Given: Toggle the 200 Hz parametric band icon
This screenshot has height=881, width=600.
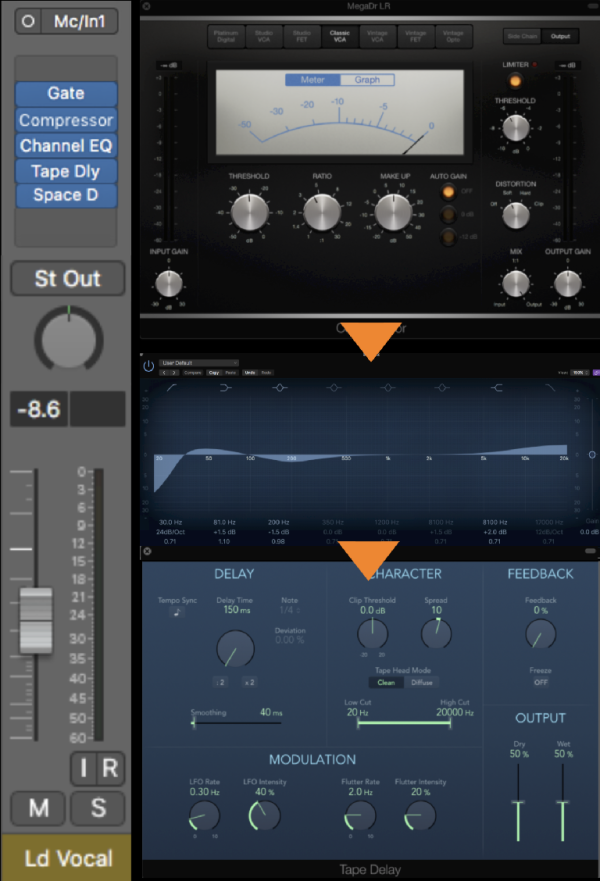Looking at the screenshot, I should coord(280,388).
